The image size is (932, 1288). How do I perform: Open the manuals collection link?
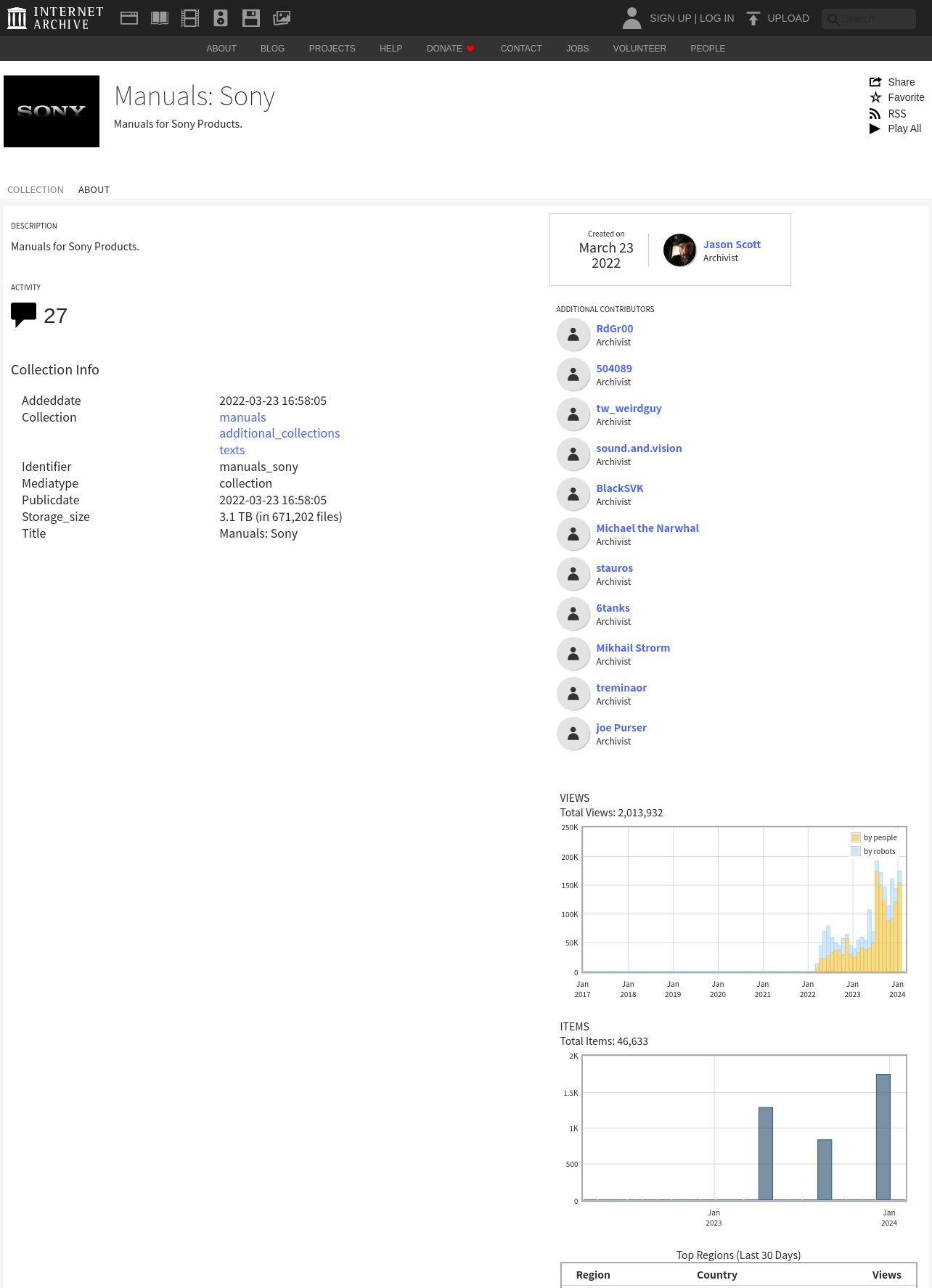click(242, 417)
